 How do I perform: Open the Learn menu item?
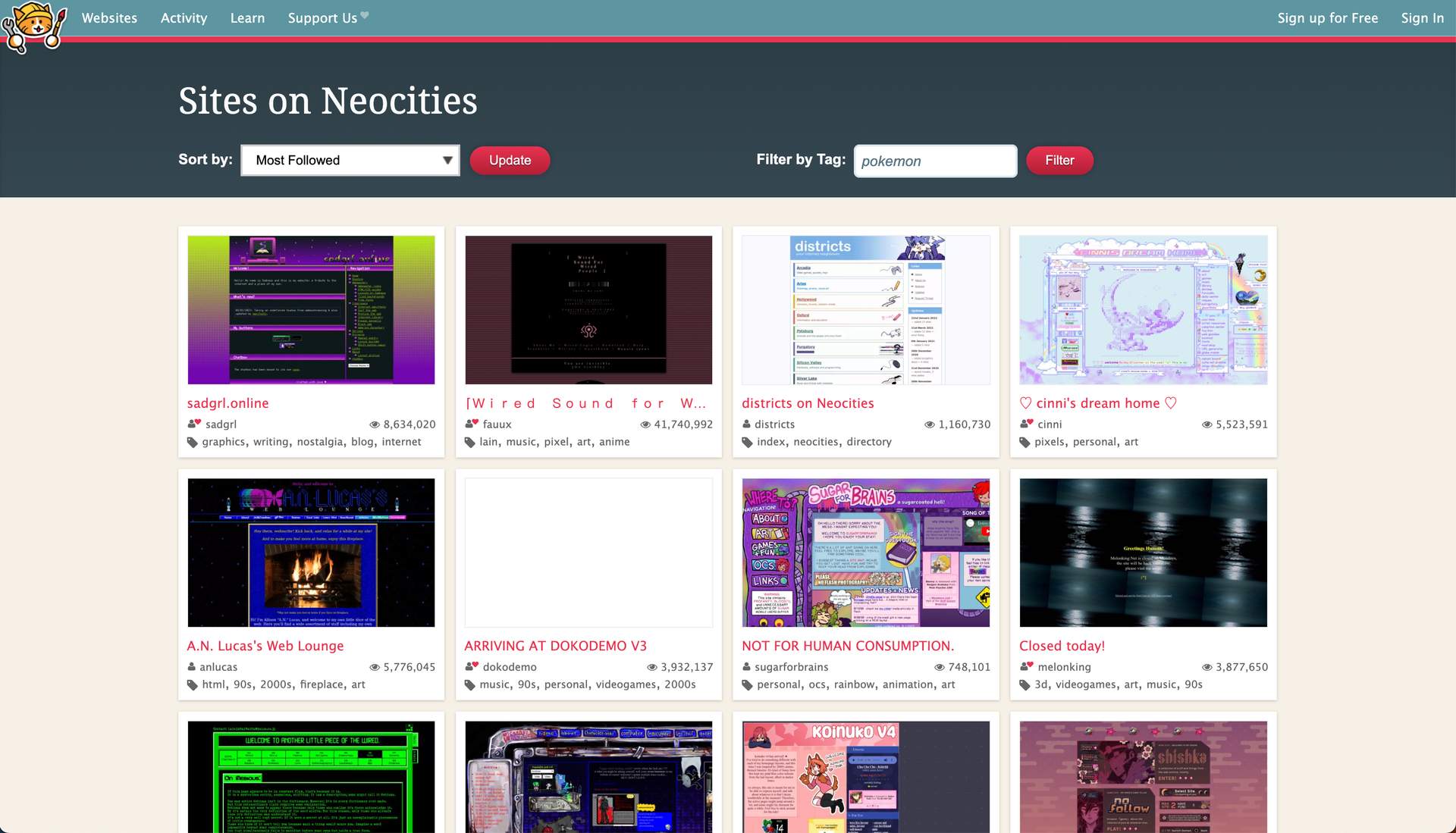247,17
